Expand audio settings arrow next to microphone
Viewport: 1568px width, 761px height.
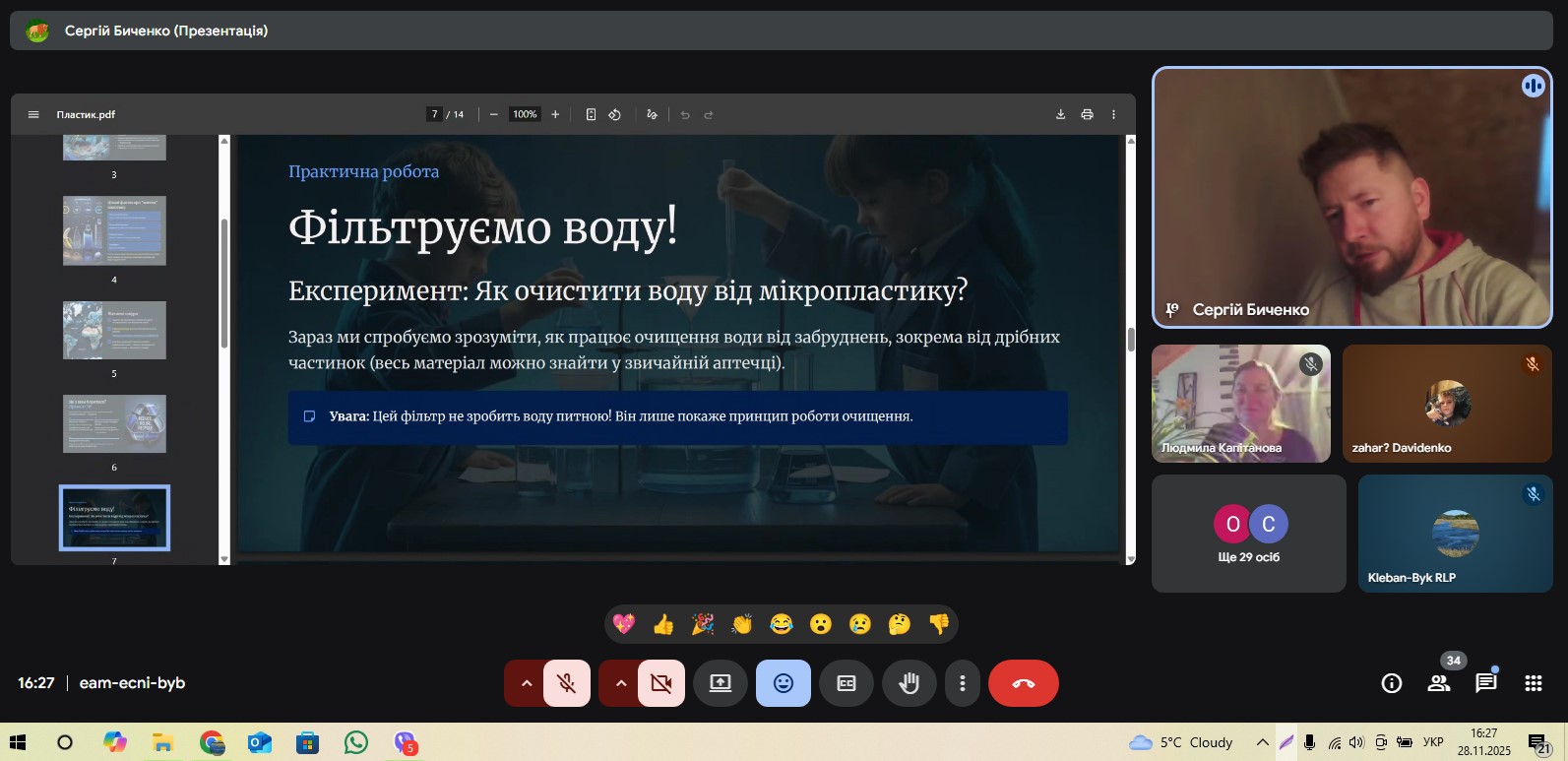pos(527,683)
